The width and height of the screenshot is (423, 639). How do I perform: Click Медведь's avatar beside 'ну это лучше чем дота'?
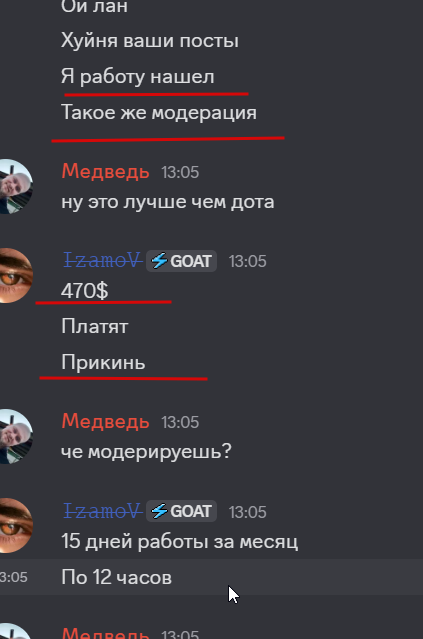tap(15, 187)
